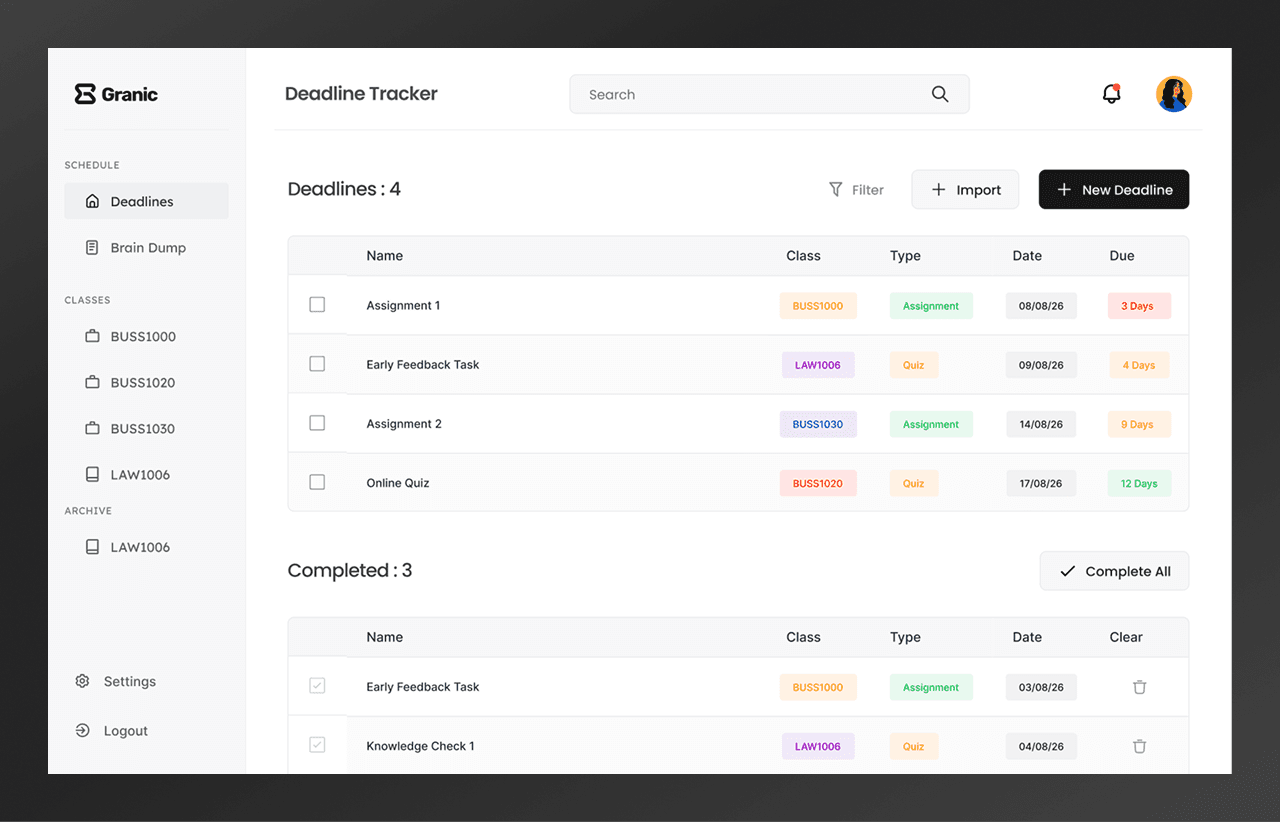
Task: Delete completed Early Feedback Task via trash icon
Action: (x=1139, y=687)
